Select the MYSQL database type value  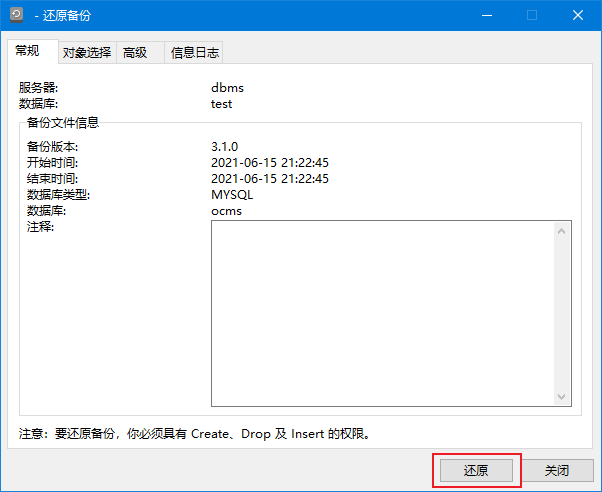click(232, 195)
